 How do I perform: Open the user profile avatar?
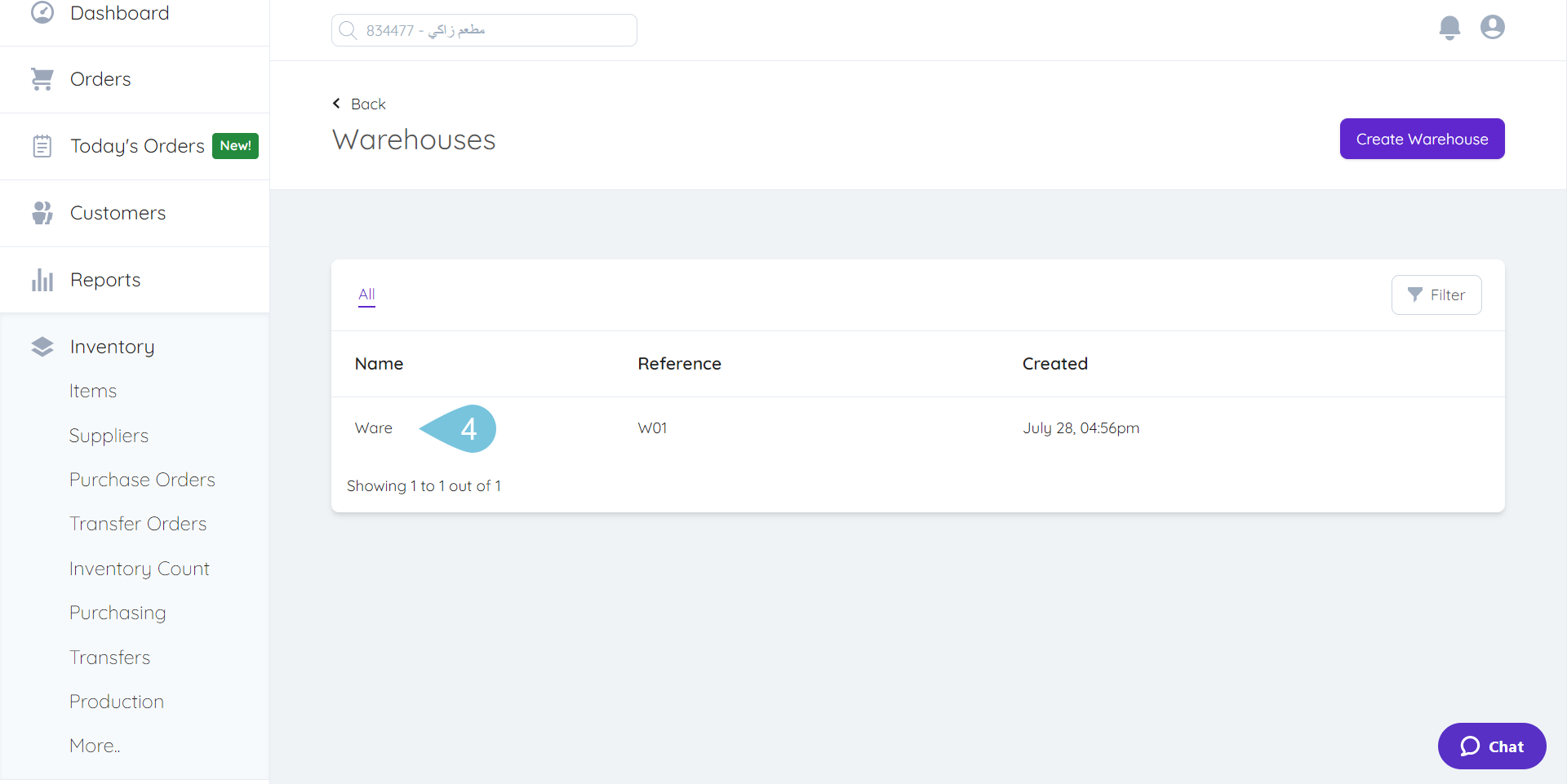click(1493, 27)
